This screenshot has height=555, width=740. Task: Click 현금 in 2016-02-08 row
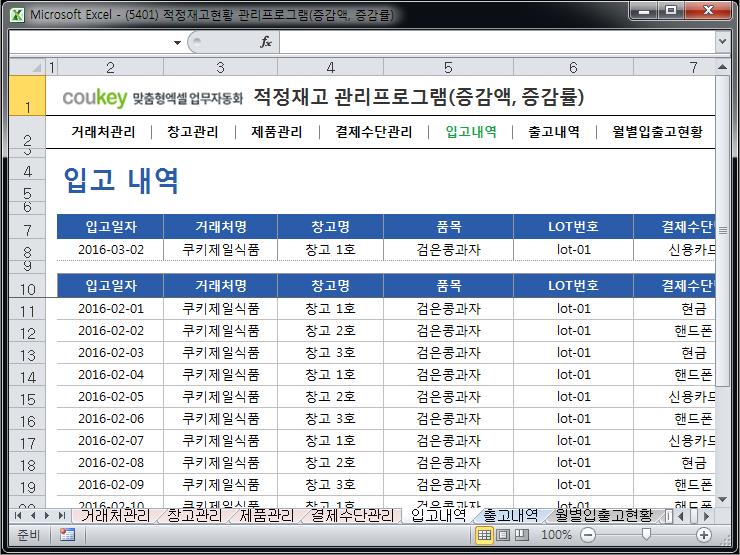tap(693, 463)
